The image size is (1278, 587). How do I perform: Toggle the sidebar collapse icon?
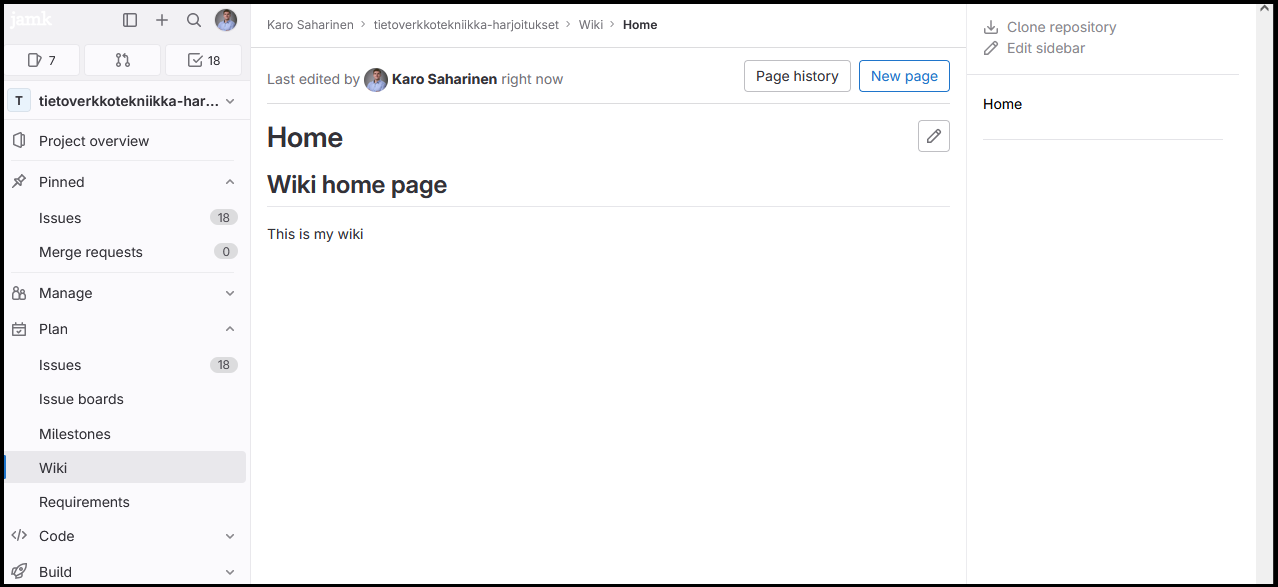pyautogui.click(x=130, y=20)
